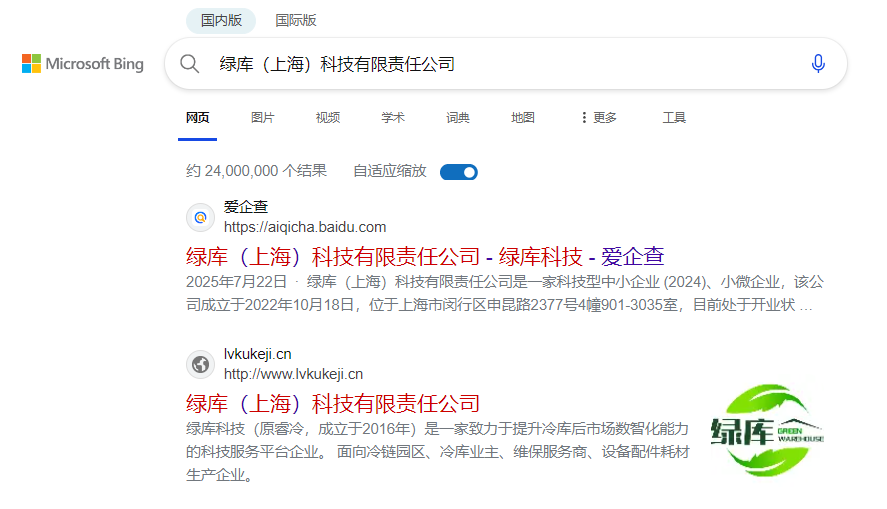
Task: Open the 图片 results tab
Action: (262, 118)
